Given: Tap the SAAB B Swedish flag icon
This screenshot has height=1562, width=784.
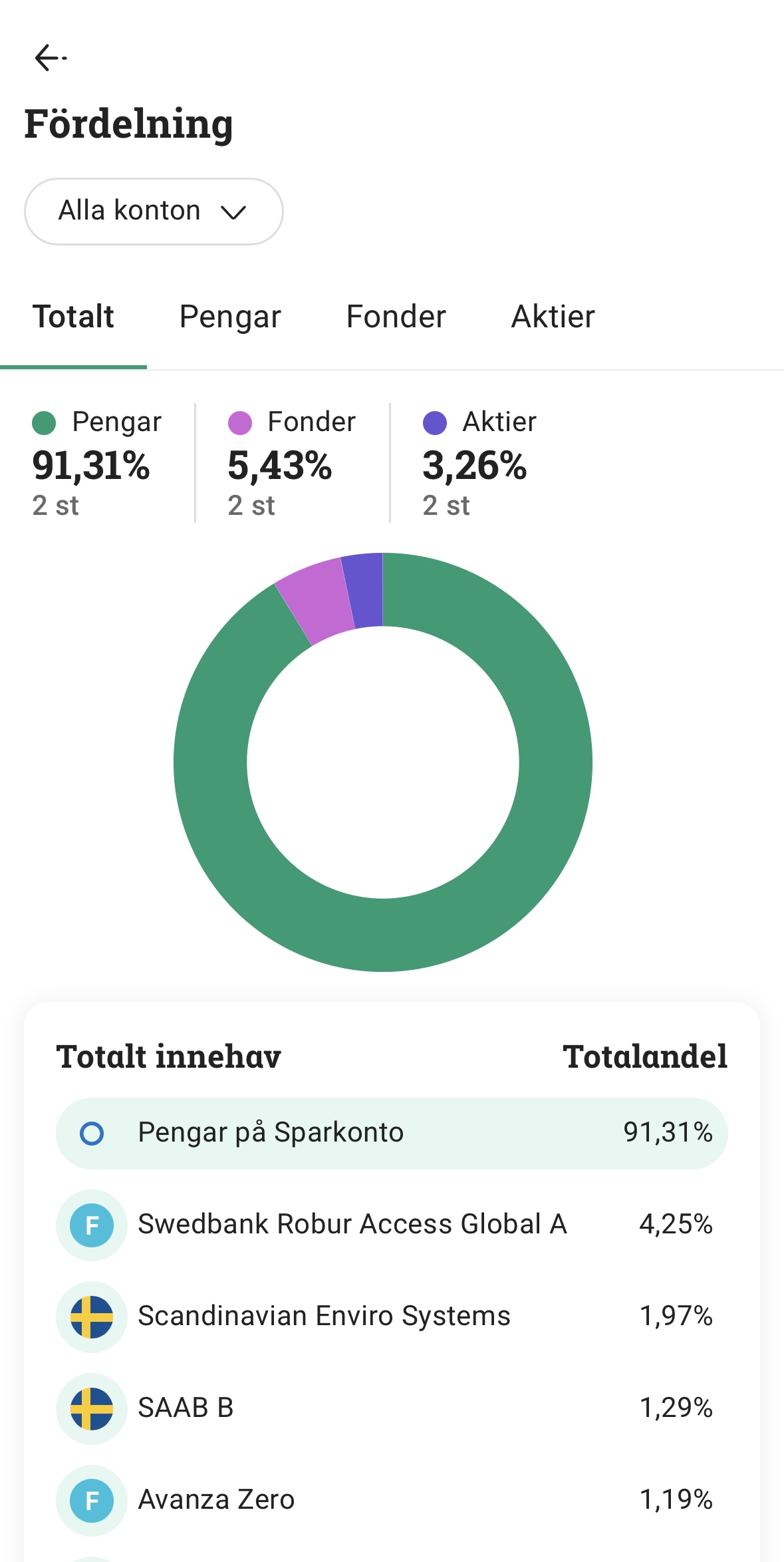Looking at the screenshot, I should coord(92,1408).
